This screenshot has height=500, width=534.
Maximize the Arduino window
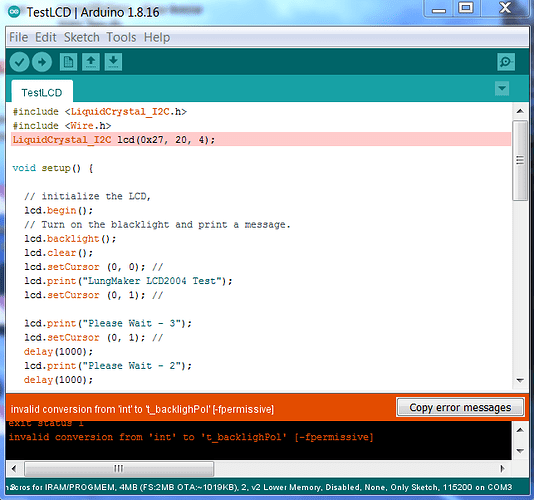point(466,9)
